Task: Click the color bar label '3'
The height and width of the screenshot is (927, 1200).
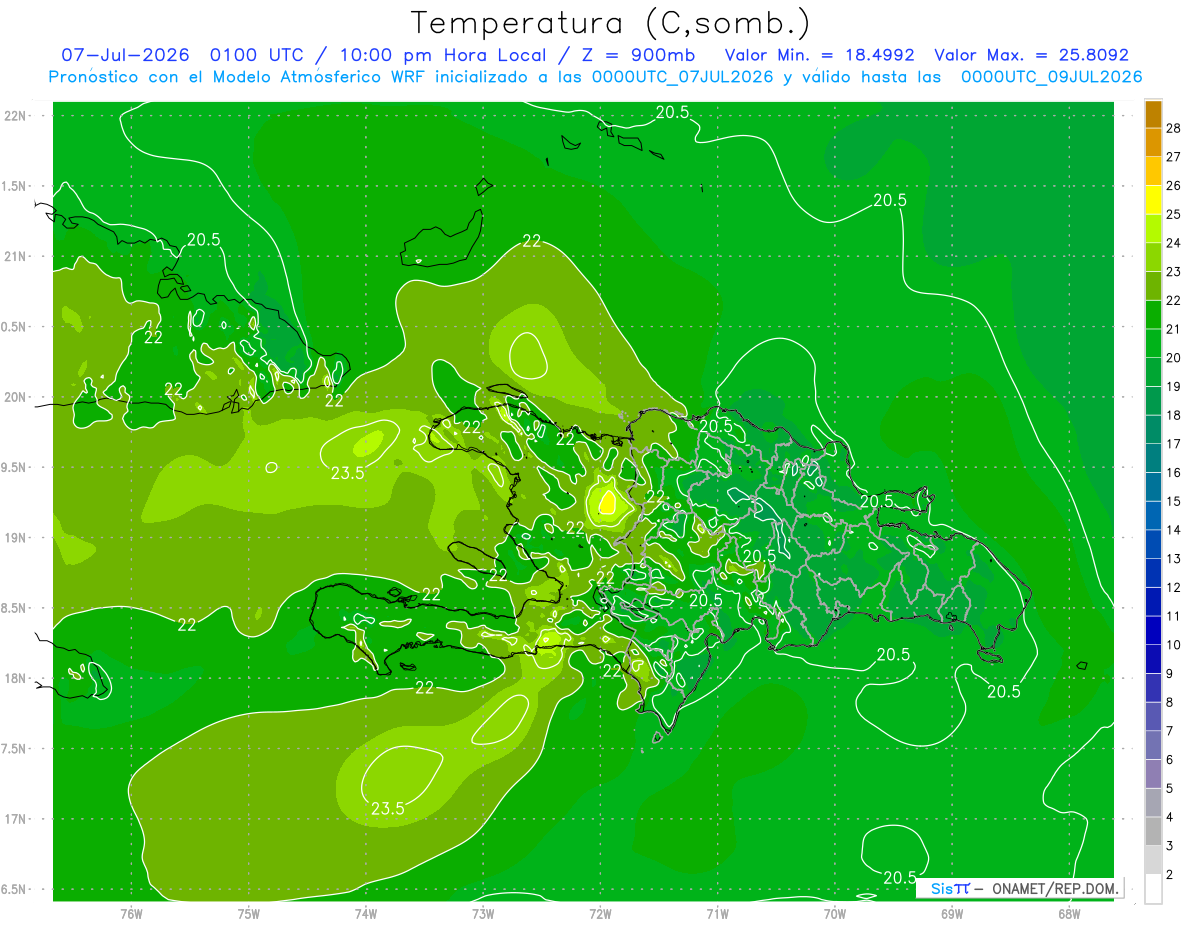Action: (x=1171, y=846)
